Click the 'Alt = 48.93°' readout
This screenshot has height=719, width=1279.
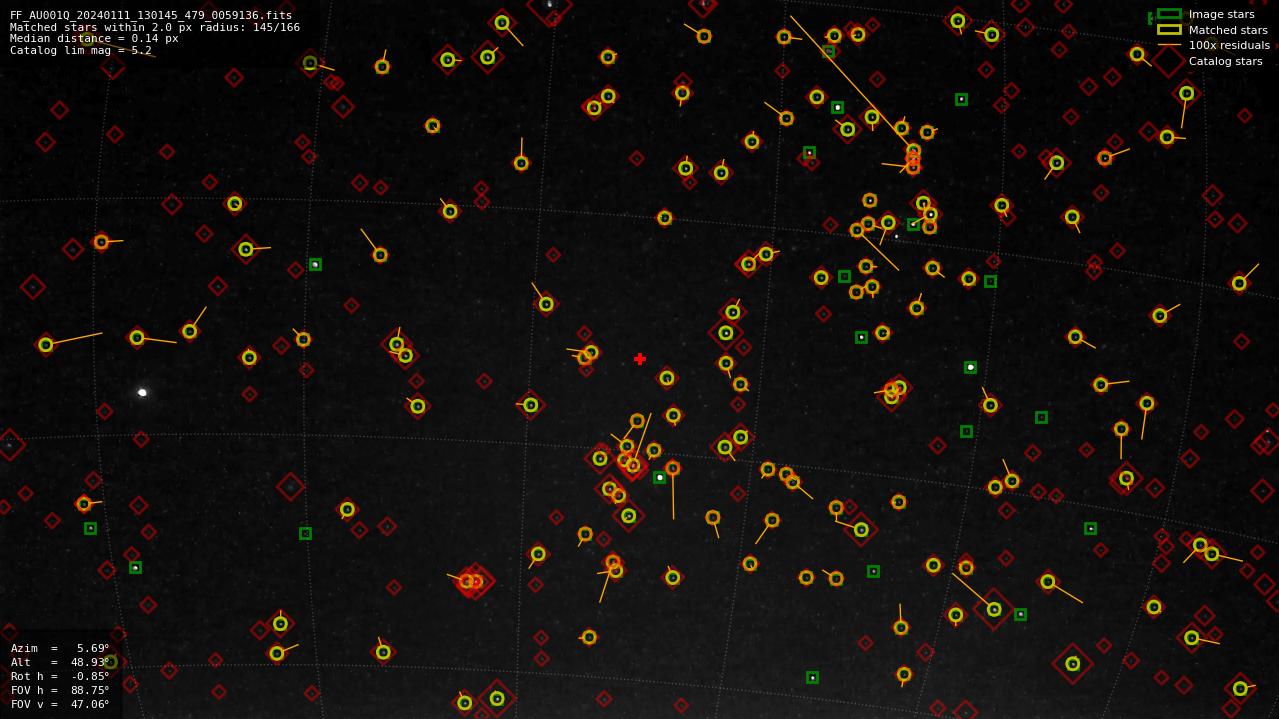60,662
